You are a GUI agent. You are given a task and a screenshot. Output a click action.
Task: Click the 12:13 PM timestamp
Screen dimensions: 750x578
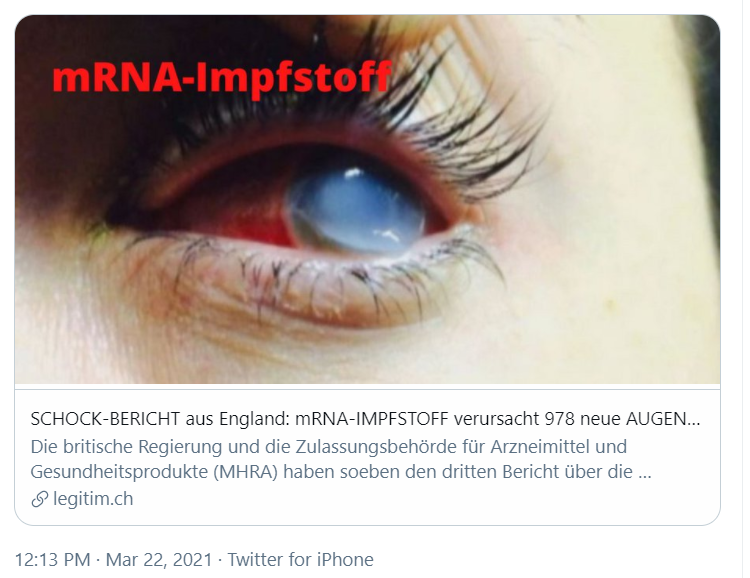point(53,559)
